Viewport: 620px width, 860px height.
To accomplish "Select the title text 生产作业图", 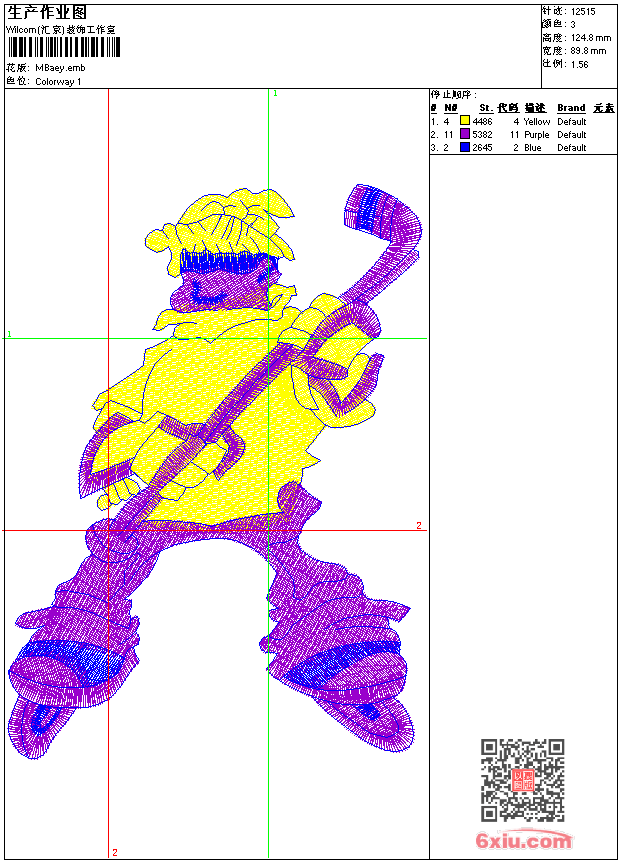I will pos(47,13).
